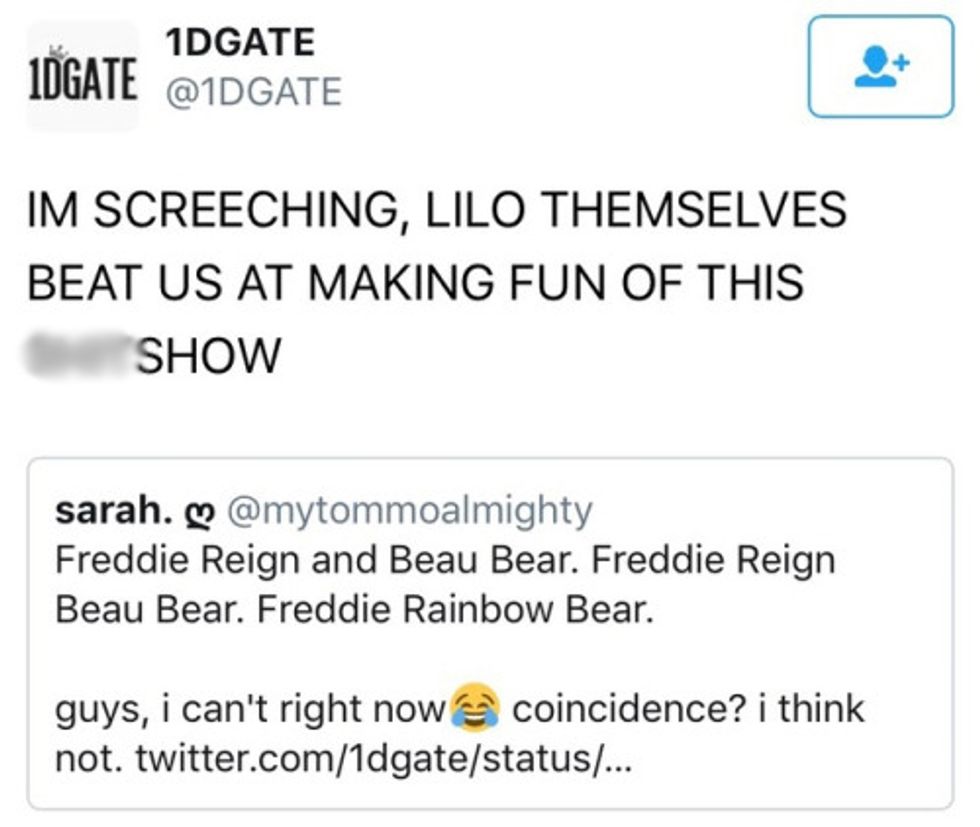Click the @mytommoalmighty handle
This screenshot has width=980, height=827.
pos(410,511)
